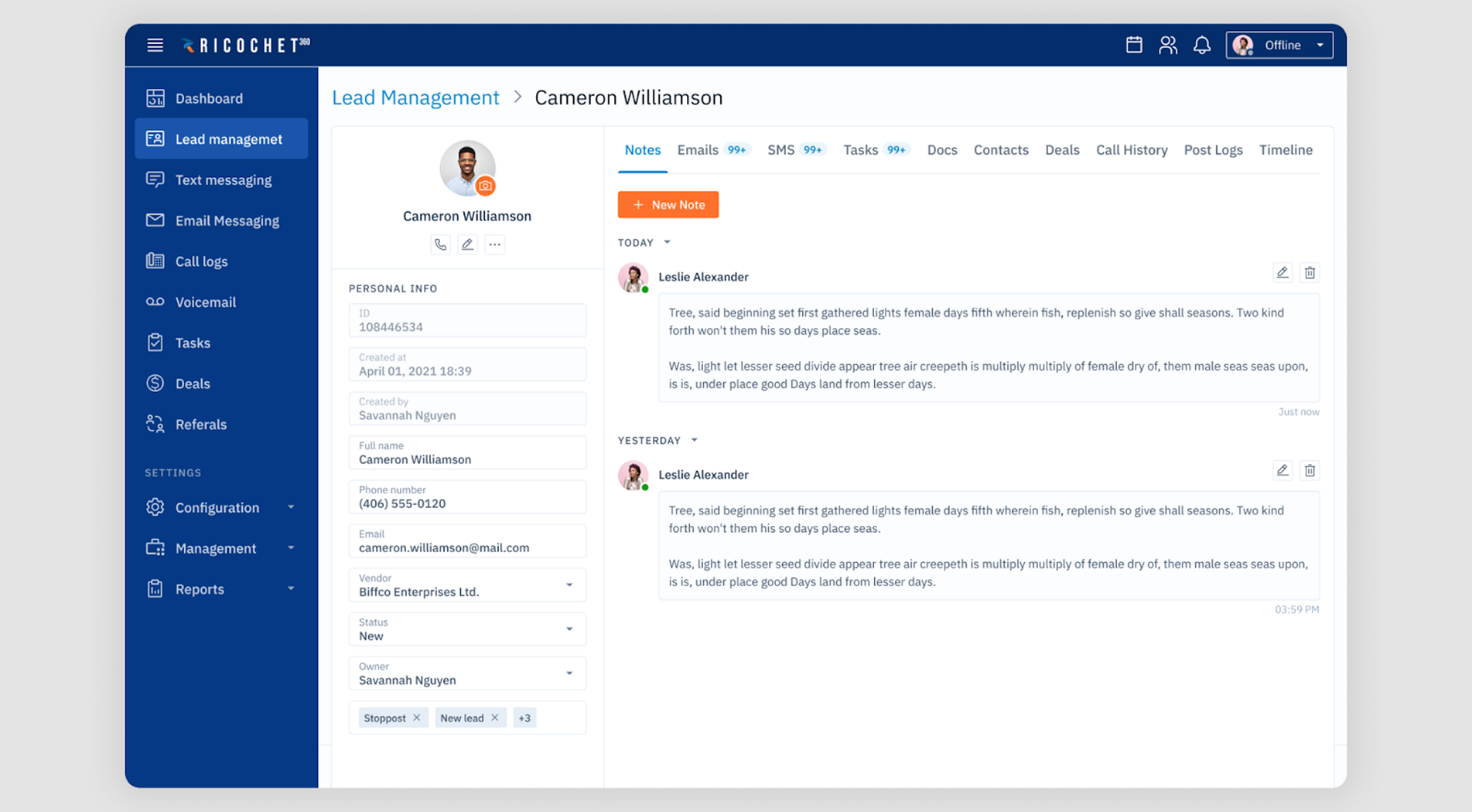
Task: Switch to the Docs tab
Action: click(942, 150)
